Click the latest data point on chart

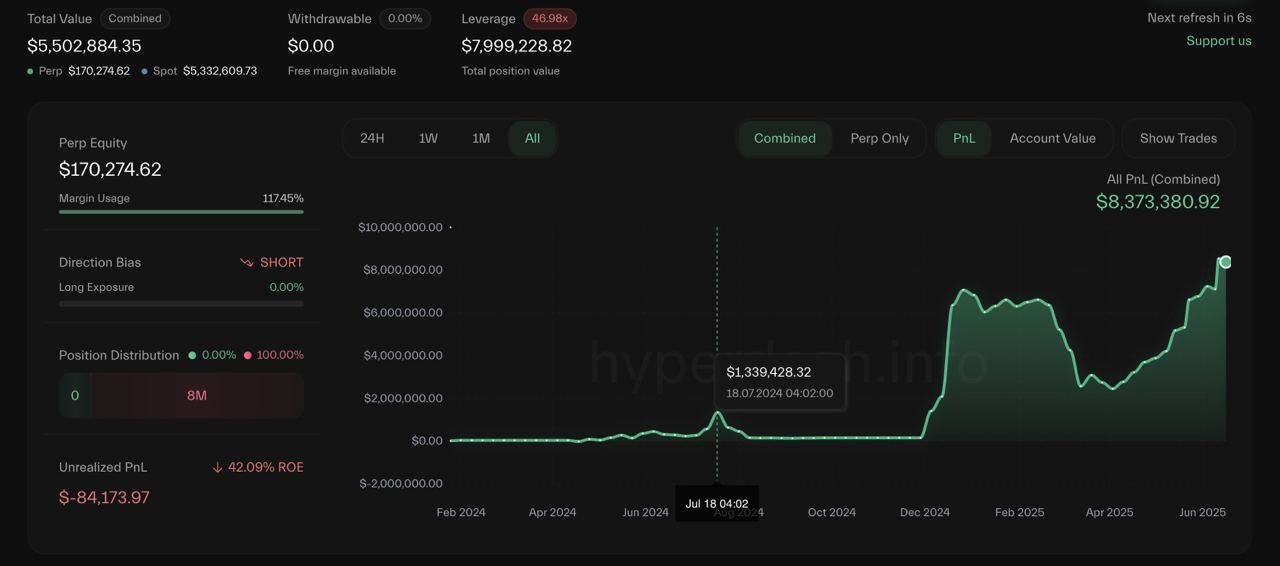coord(1225,262)
